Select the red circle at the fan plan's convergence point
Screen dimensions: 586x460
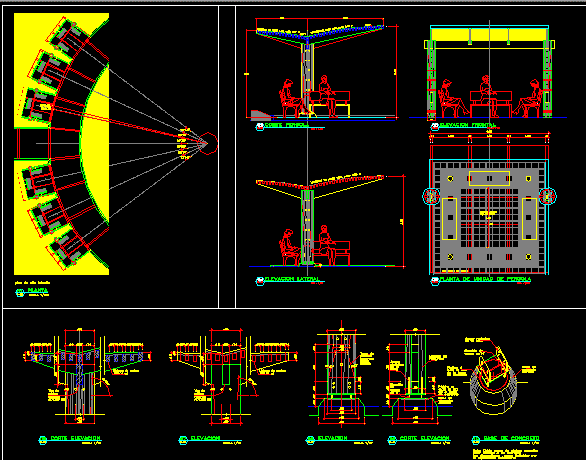point(207,143)
